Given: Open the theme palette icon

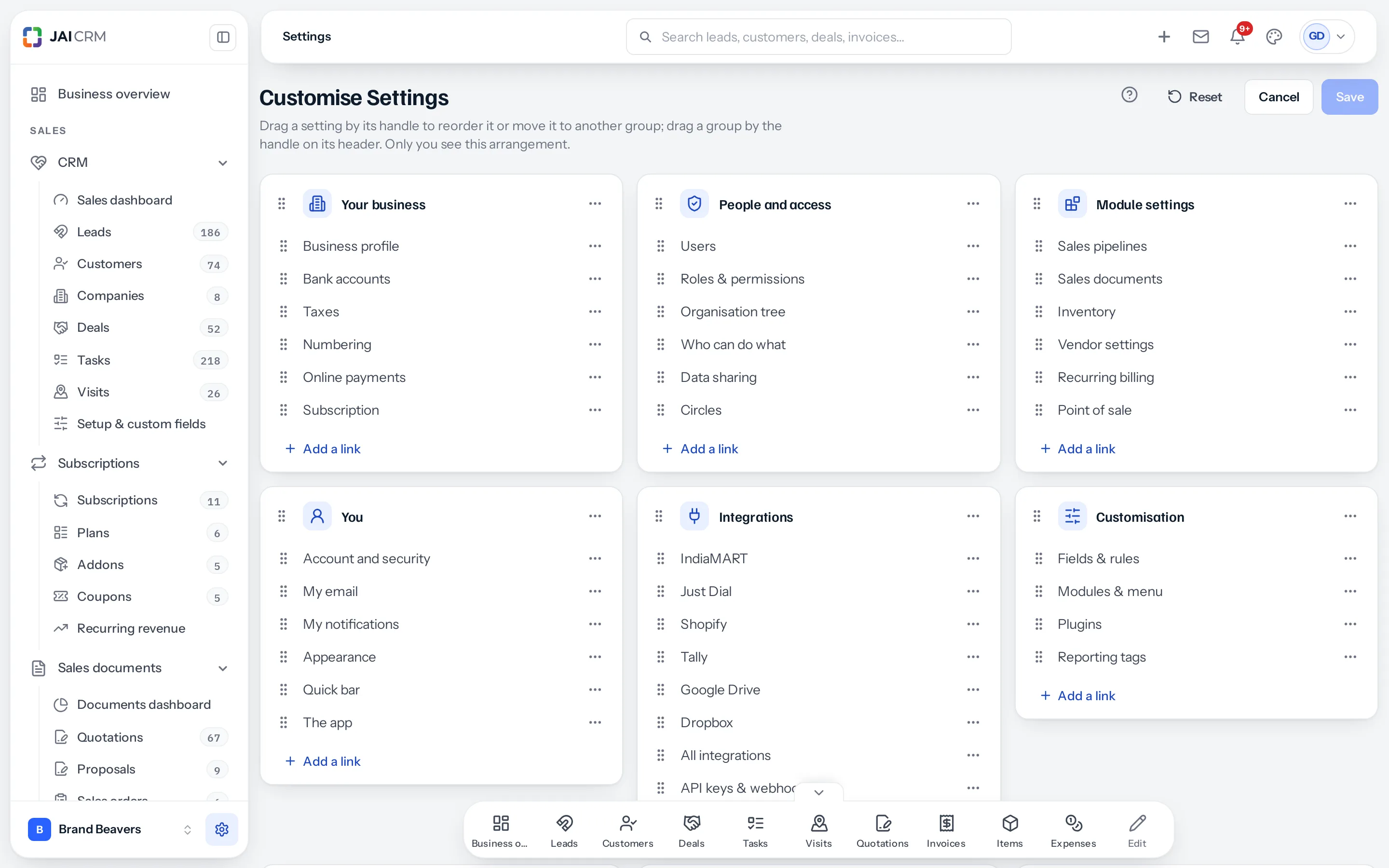Looking at the screenshot, I should coord(1274,37).
